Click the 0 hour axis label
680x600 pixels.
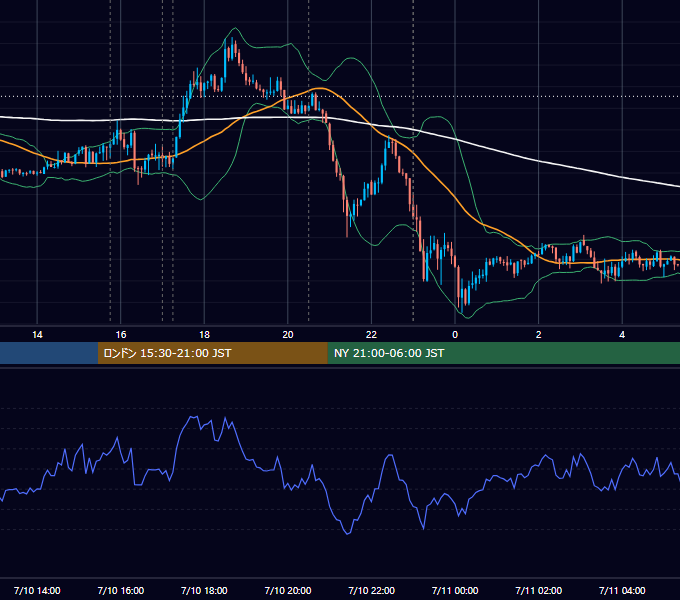pyautogui.click(x=455, y=335)
